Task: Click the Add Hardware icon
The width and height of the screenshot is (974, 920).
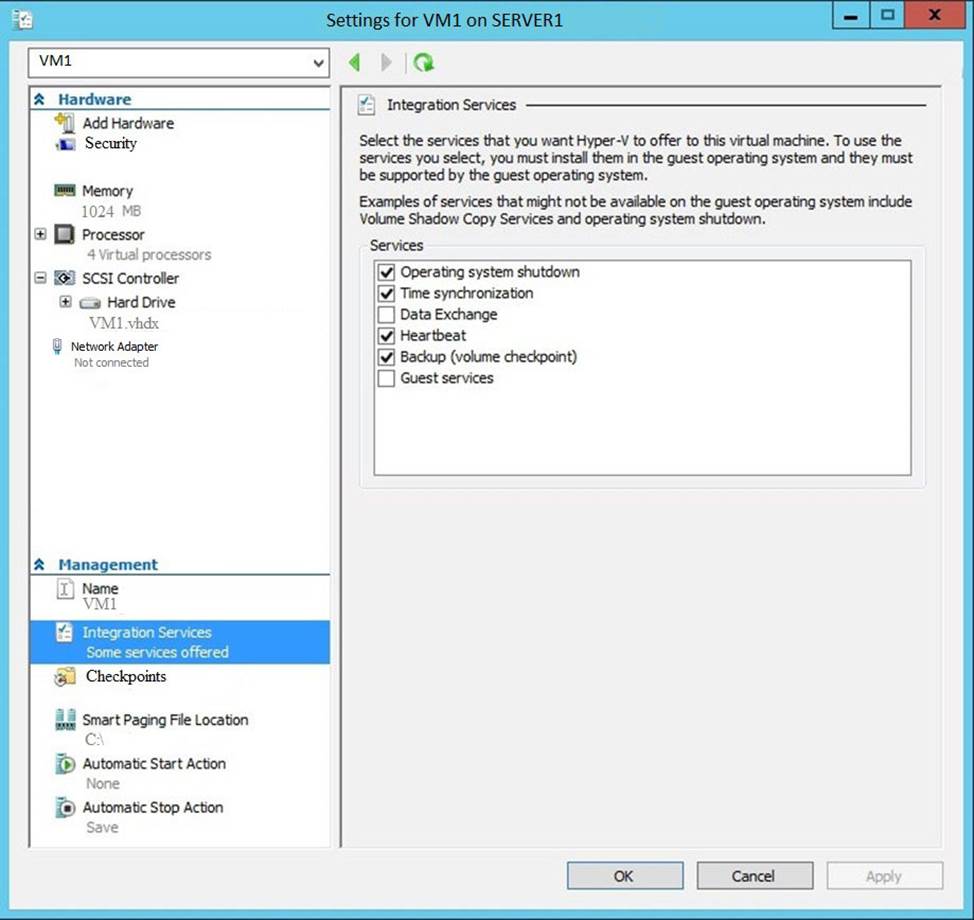Action: [x=65, y=123]
